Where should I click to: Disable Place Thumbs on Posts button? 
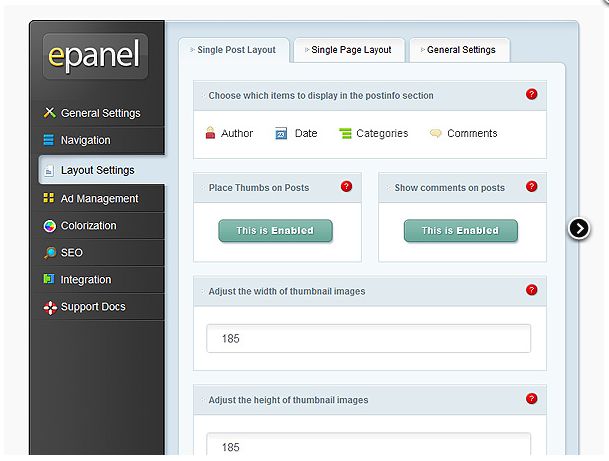[275, 231]
